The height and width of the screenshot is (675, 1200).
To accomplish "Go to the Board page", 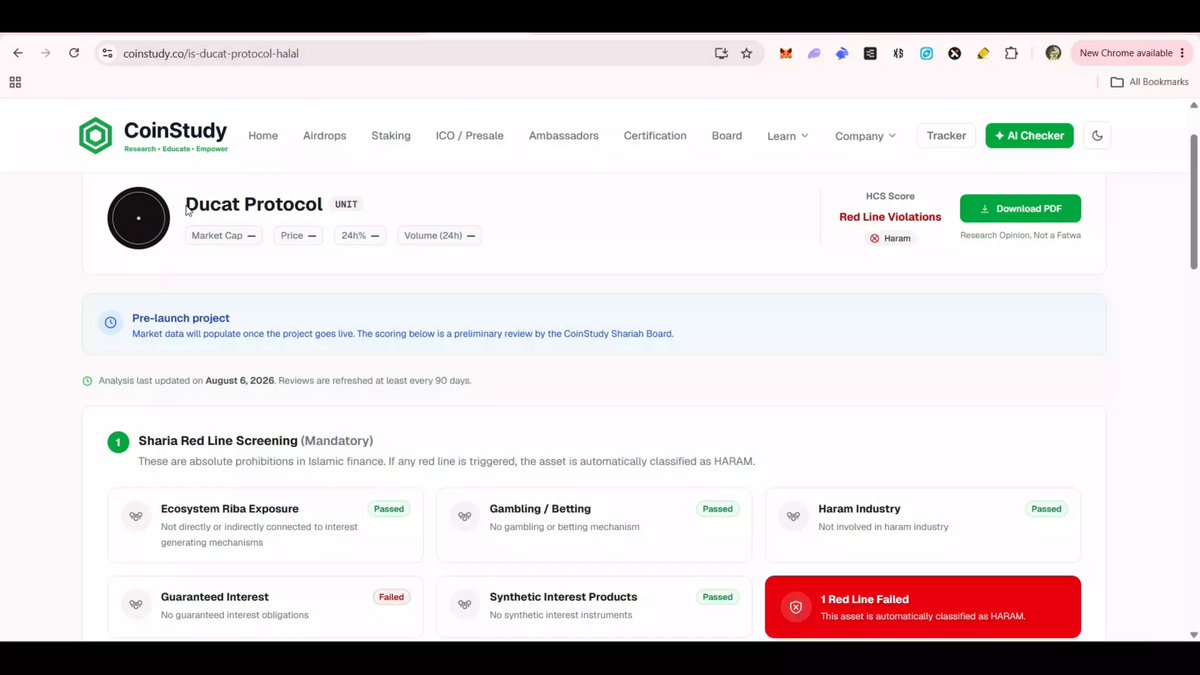I will point(727,136).
